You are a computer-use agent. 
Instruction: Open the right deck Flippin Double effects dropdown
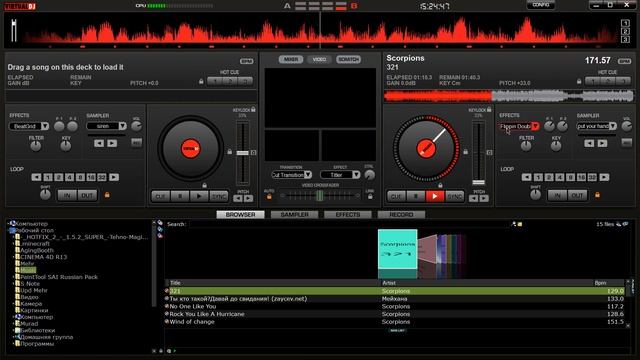(x=535, y=126)
